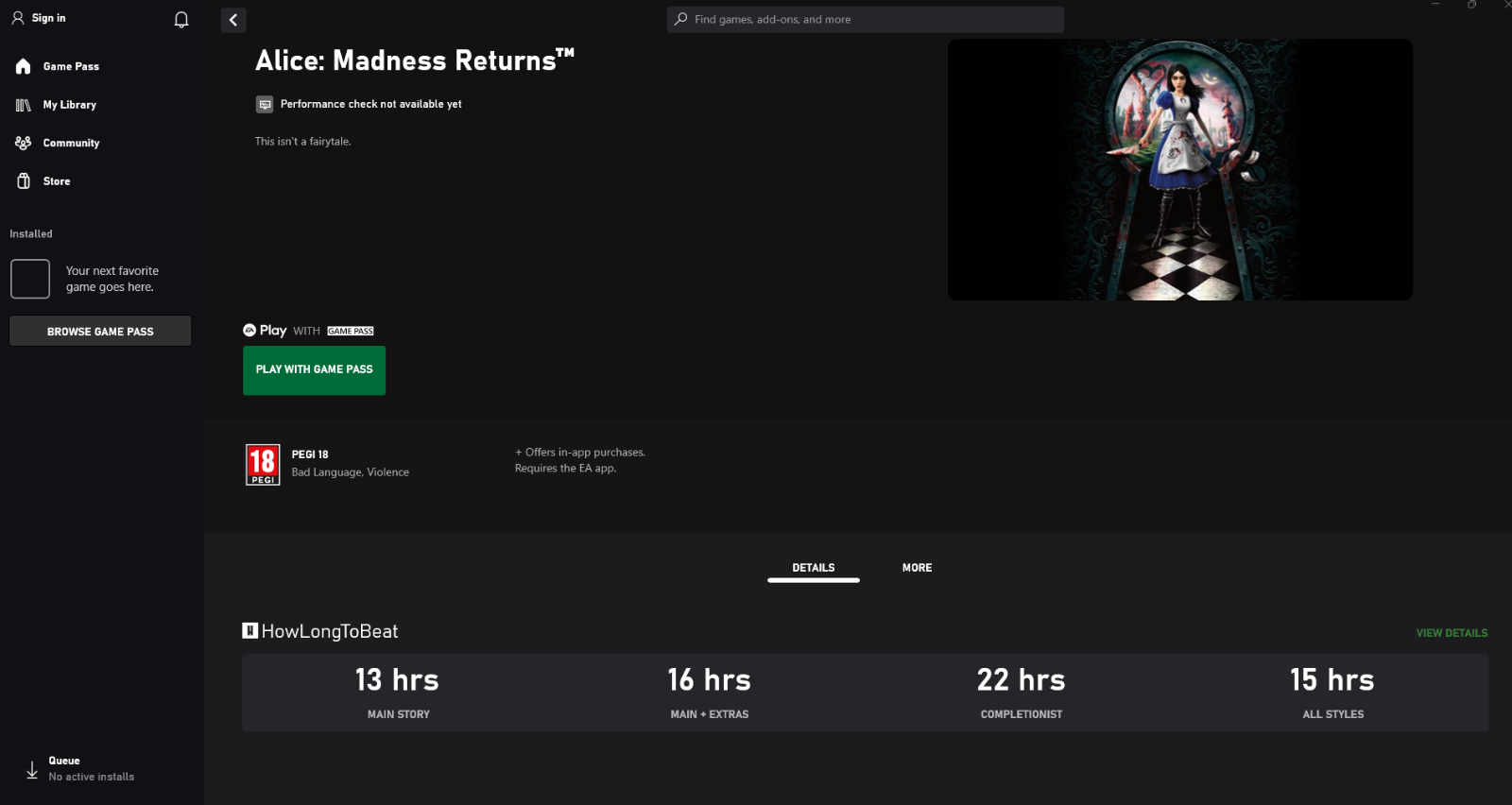The width and height of the screenshot is (1512, 805).
Task: Click 'This isn't a fairytale.' tagline
Action: coord(302,142)
